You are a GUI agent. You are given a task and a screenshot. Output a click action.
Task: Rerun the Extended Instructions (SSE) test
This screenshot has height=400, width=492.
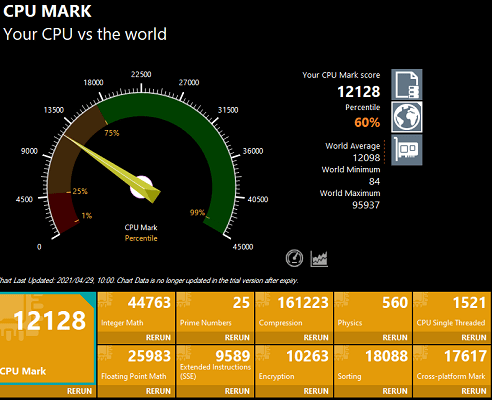[x=237, y=391]
